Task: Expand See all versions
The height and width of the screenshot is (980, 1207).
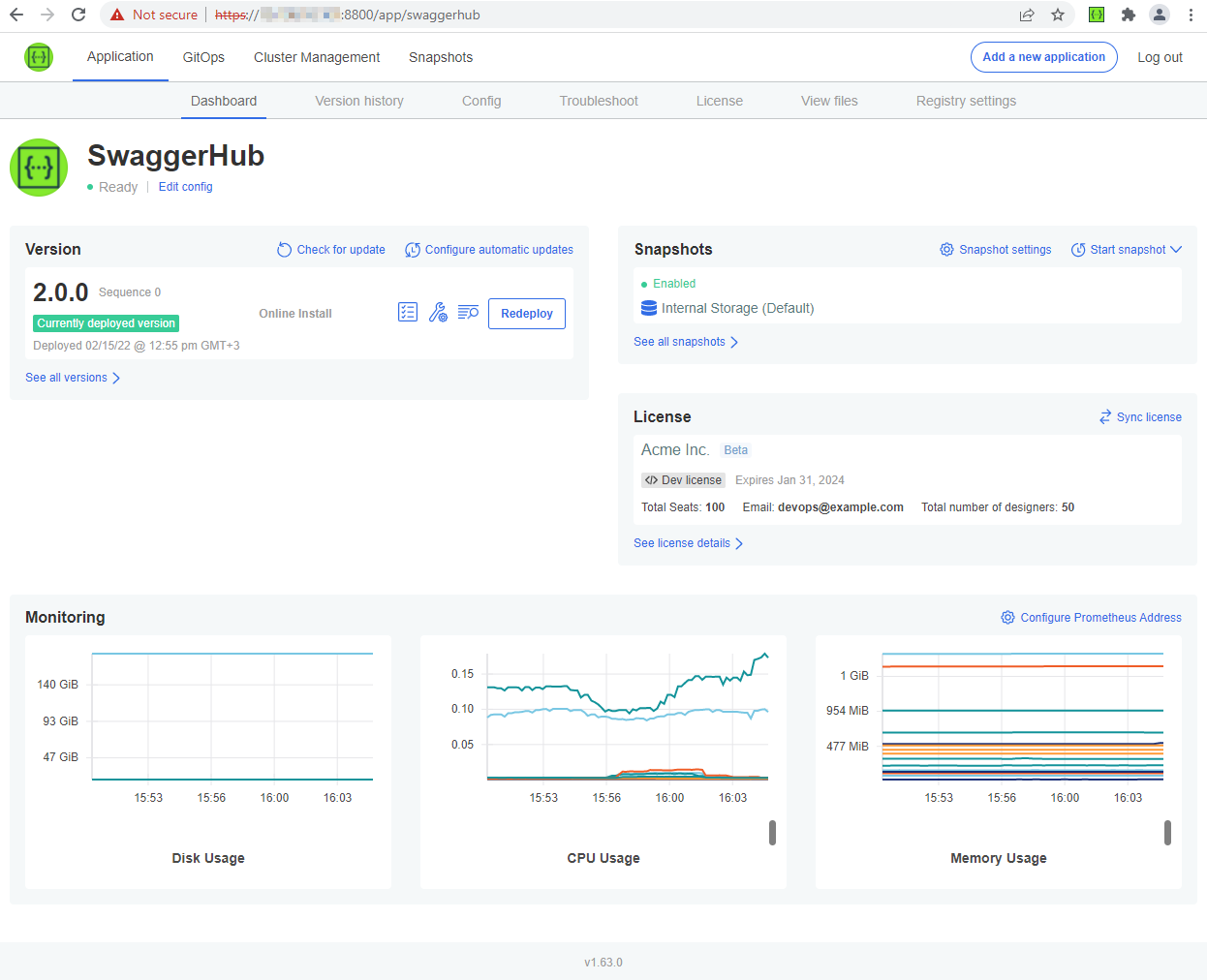Action: (73, 379)
